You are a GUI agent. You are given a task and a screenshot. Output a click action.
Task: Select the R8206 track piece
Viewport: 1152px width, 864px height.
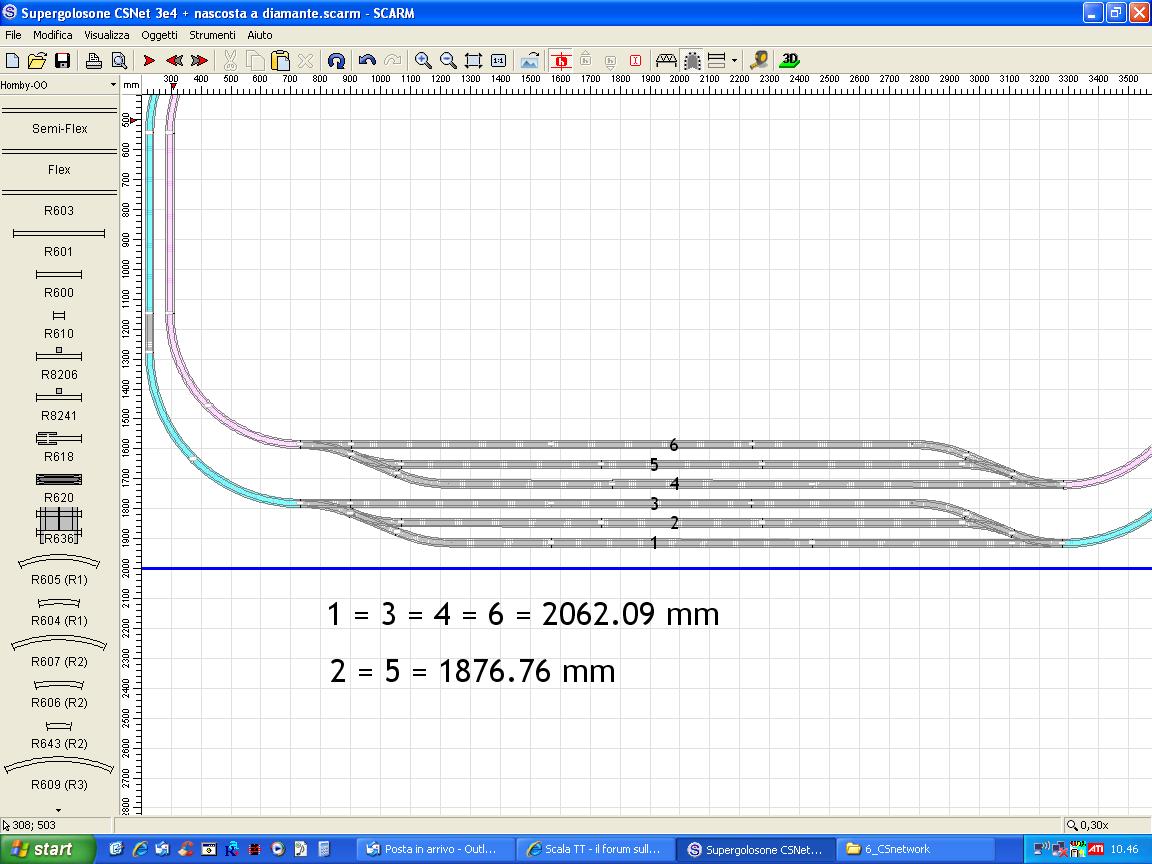pyautogui.click(x=59, y=365)
